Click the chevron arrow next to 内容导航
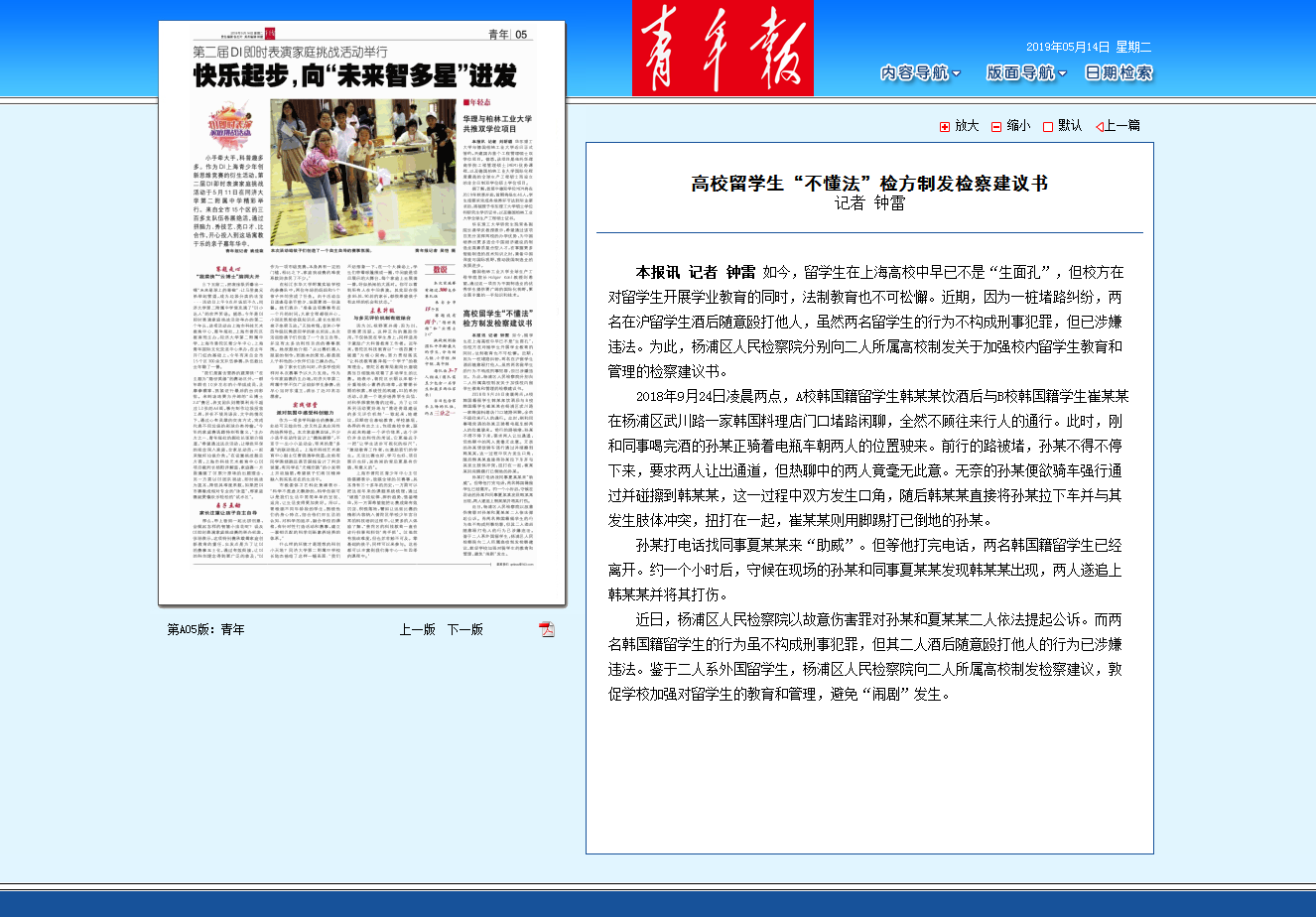This screenshot has width=1316, height=917. (x=955, y=73)
